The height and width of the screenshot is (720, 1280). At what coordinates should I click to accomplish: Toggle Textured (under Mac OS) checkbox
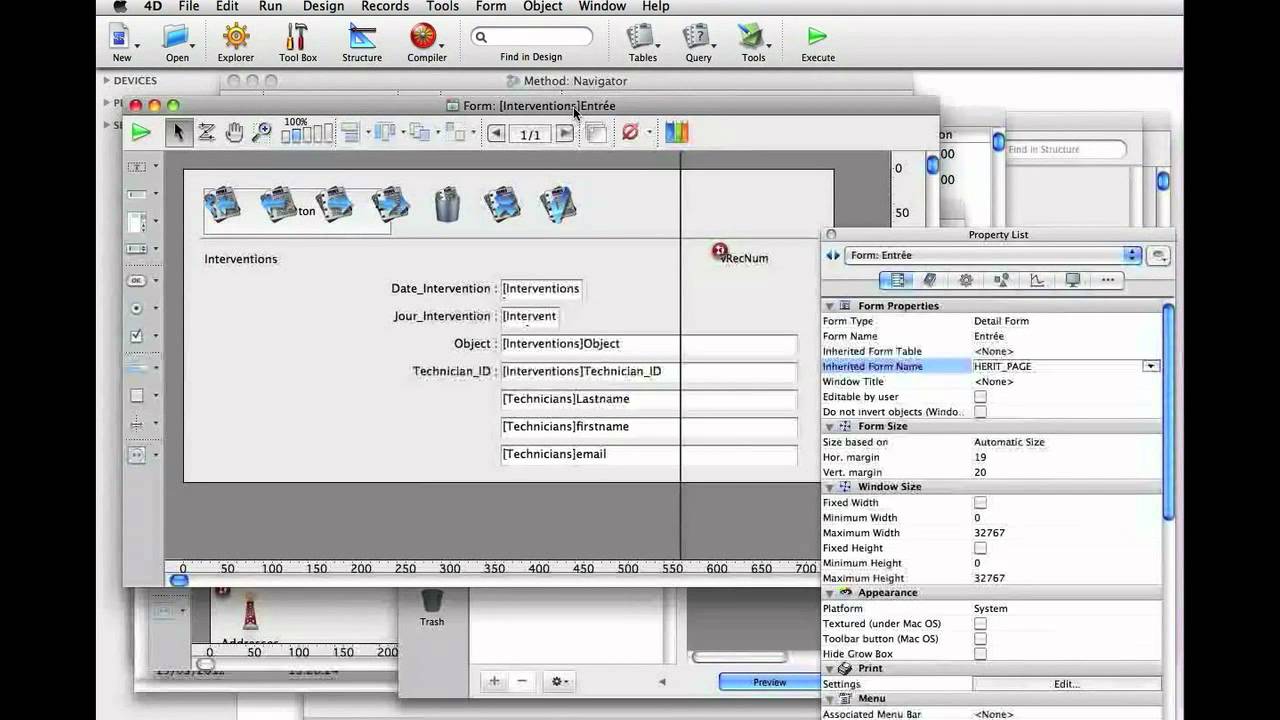pyautogui.click(x=980, y=624)
